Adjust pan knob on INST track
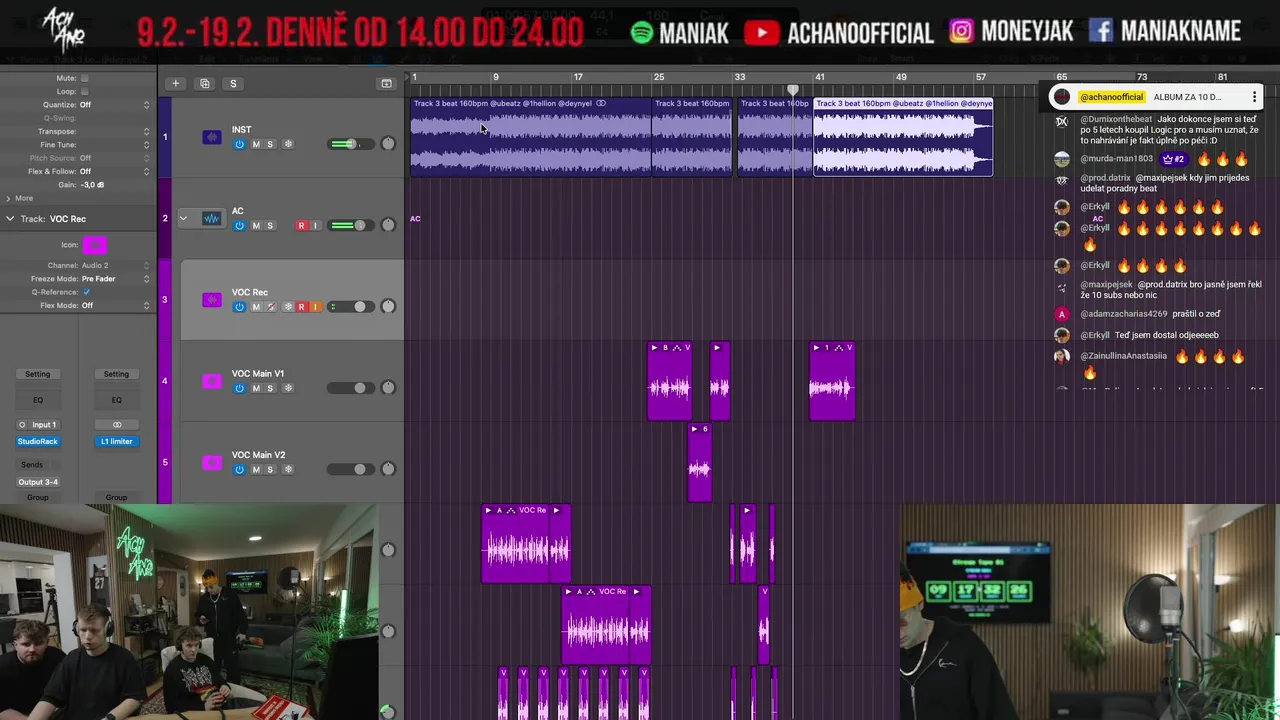The width and height of the screenshot is (1280, 720). tap(388, 144)
